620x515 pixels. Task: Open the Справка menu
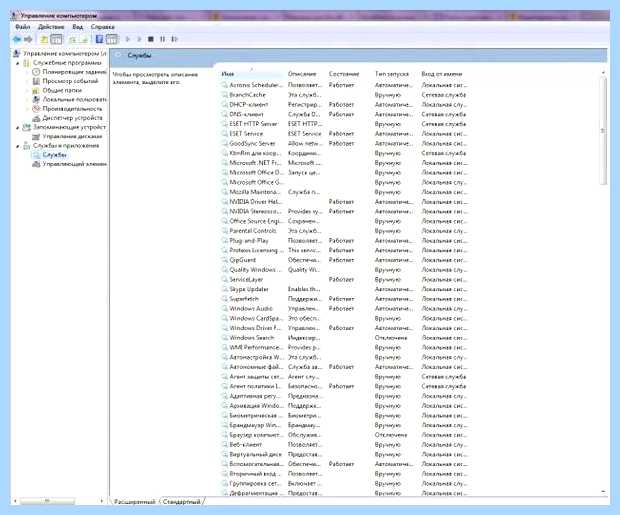tap(102, 27)
